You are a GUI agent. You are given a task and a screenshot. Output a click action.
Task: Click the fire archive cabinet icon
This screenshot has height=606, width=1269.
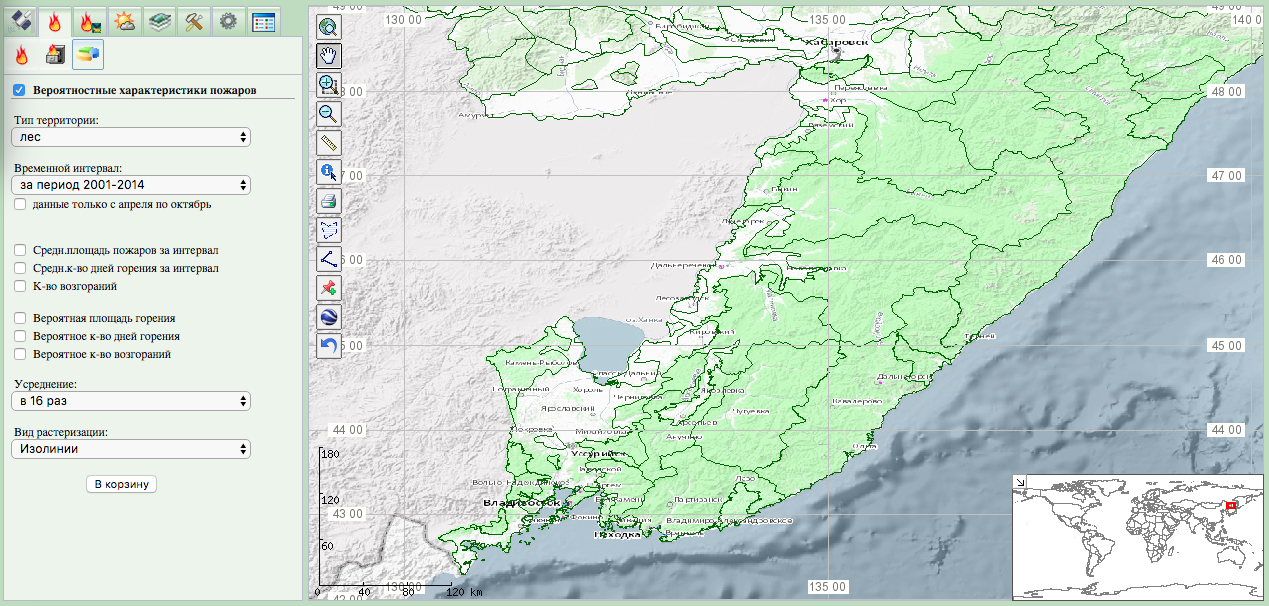click(55, 54)
